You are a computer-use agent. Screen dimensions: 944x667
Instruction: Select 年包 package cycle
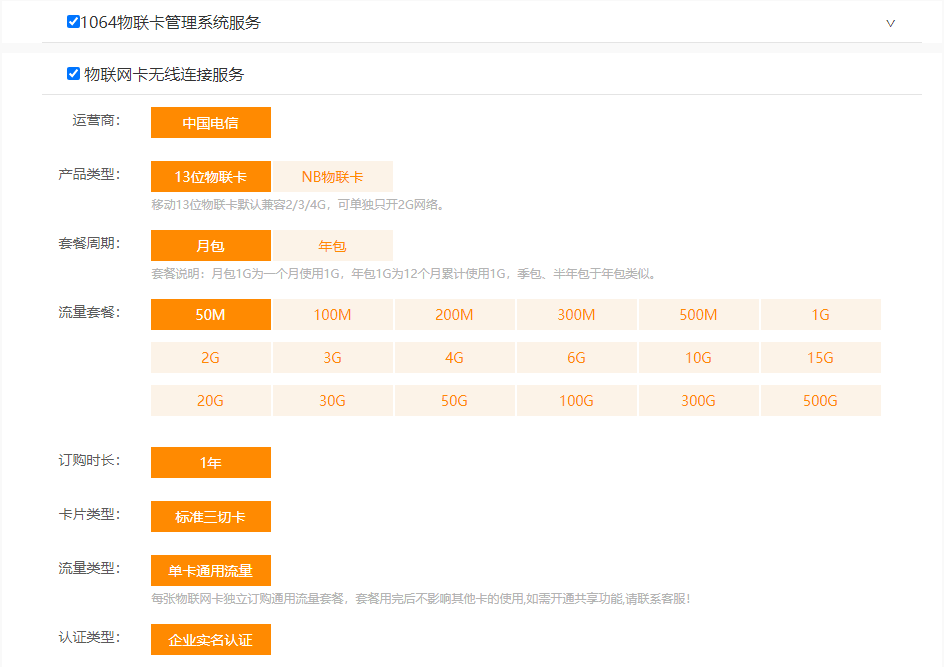333,246
